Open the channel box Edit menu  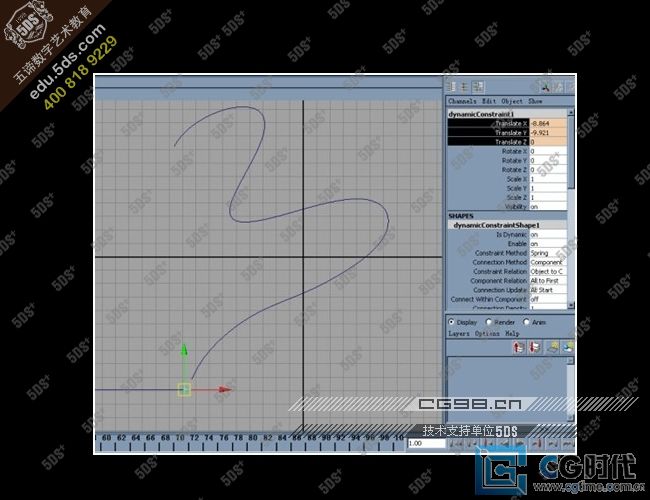(489, 101)
